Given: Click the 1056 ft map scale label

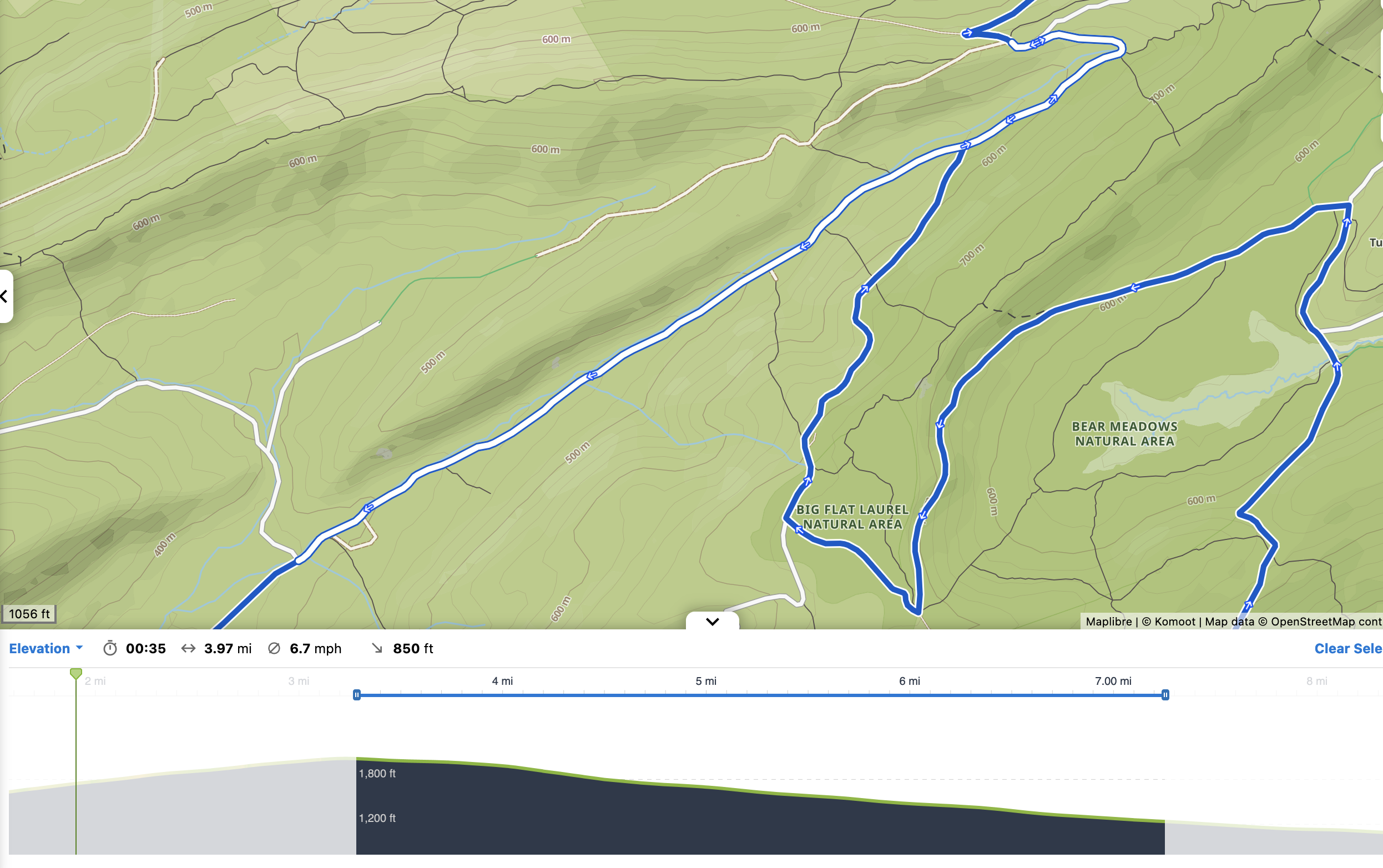Looking at the screenshot, I should pos(29,613).
